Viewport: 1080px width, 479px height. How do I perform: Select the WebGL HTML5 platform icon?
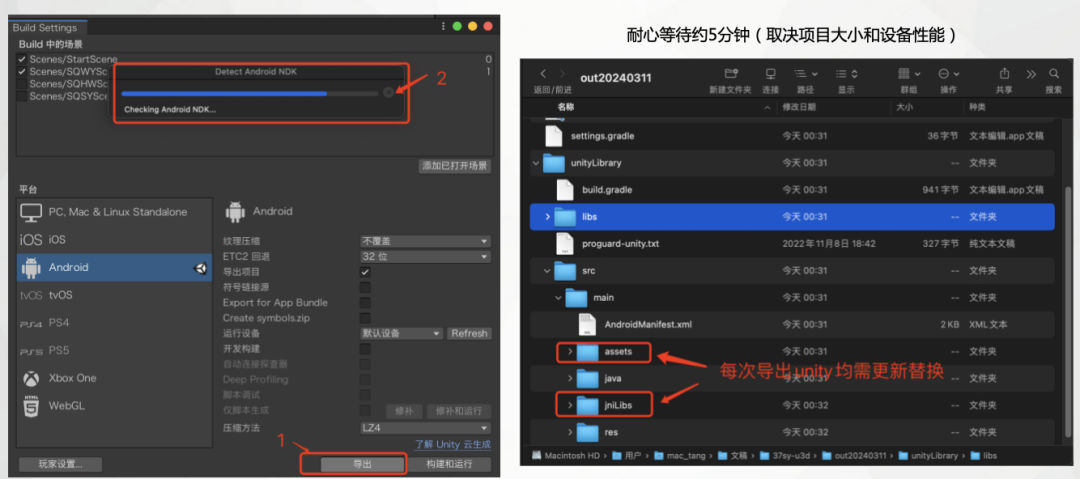tap(31, 406)
